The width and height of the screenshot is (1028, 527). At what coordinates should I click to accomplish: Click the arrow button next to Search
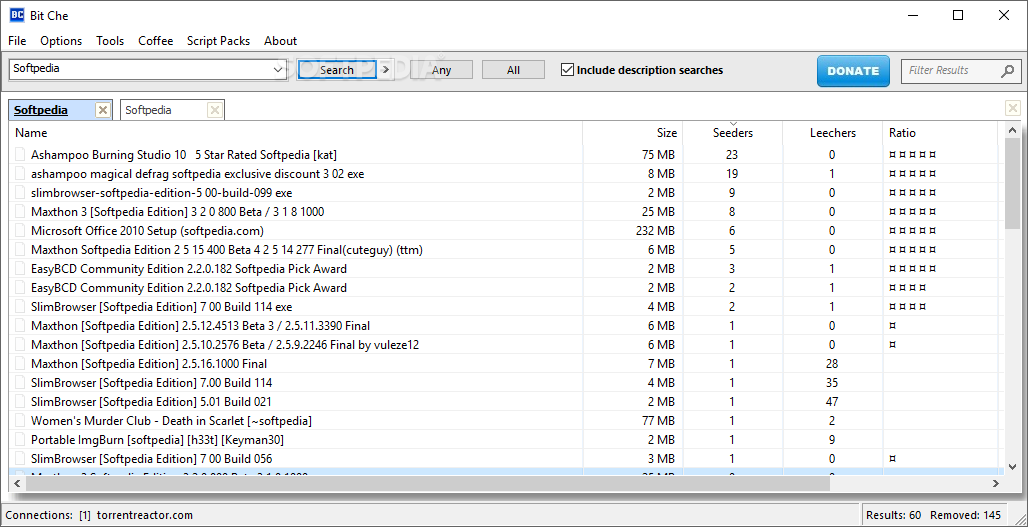click(x=386, y=69)
